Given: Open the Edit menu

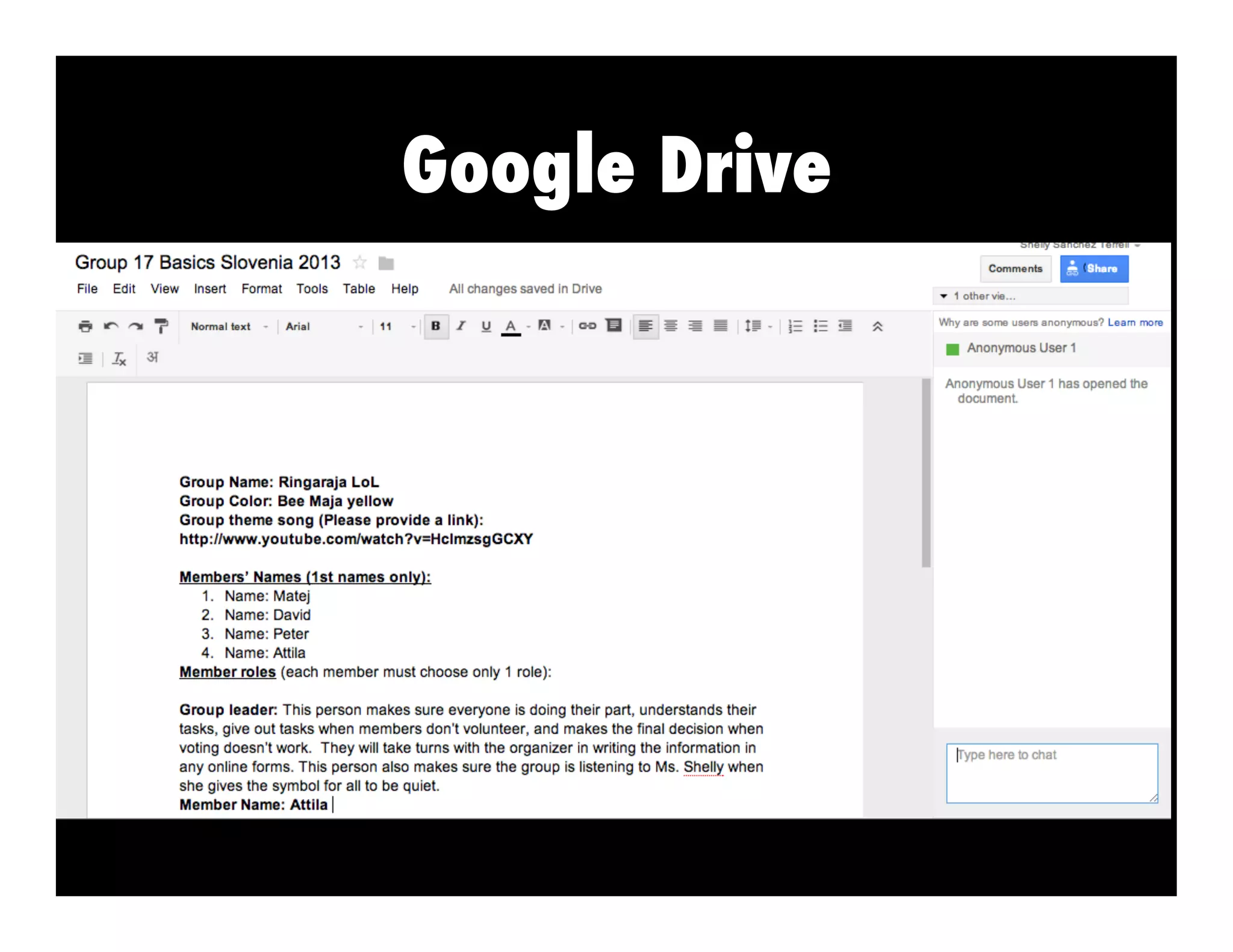Looking at the screenshot, I should 124,289.
